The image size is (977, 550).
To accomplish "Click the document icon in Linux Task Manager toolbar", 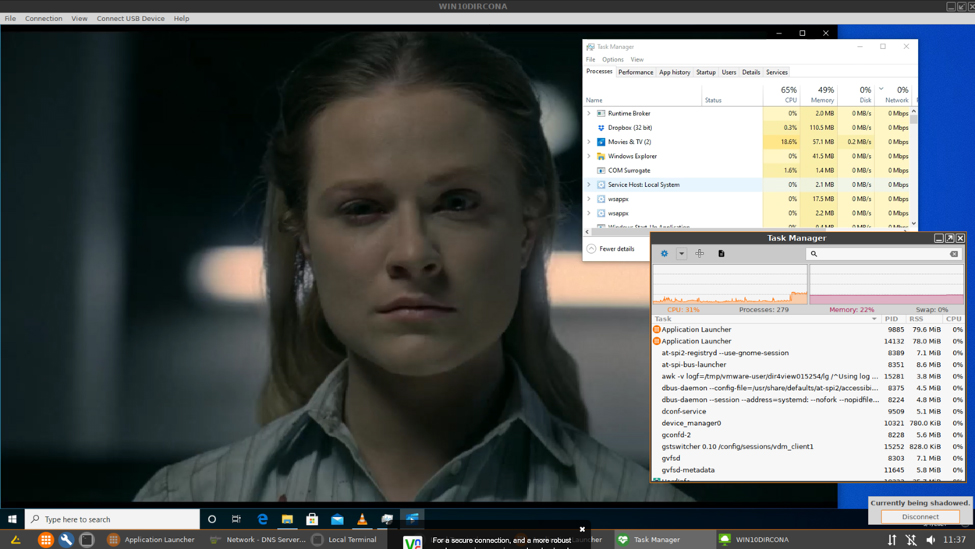I will [x=722, y=254].
